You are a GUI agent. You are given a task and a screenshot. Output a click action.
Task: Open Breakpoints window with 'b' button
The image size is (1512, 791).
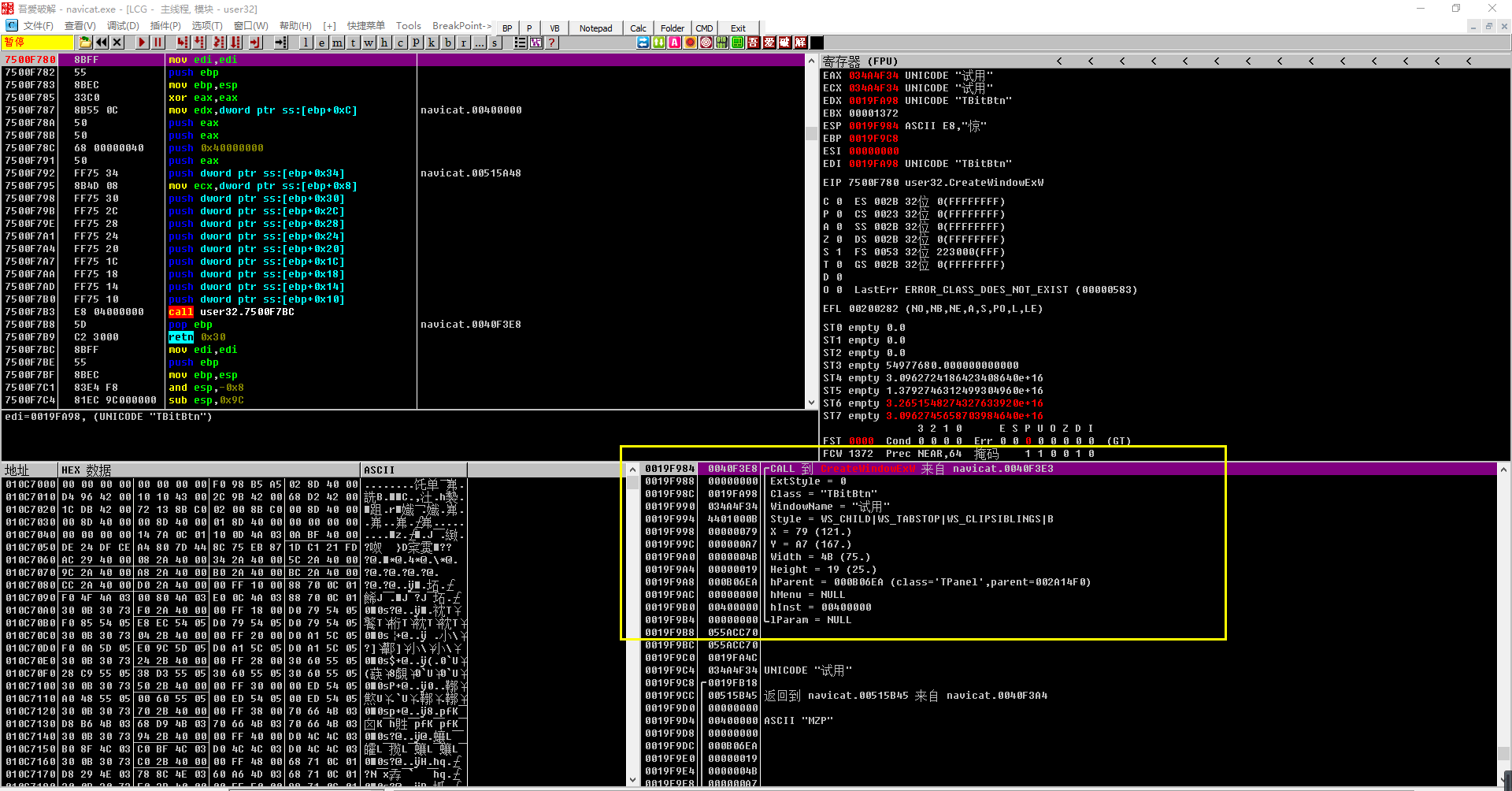coord(447,43)
